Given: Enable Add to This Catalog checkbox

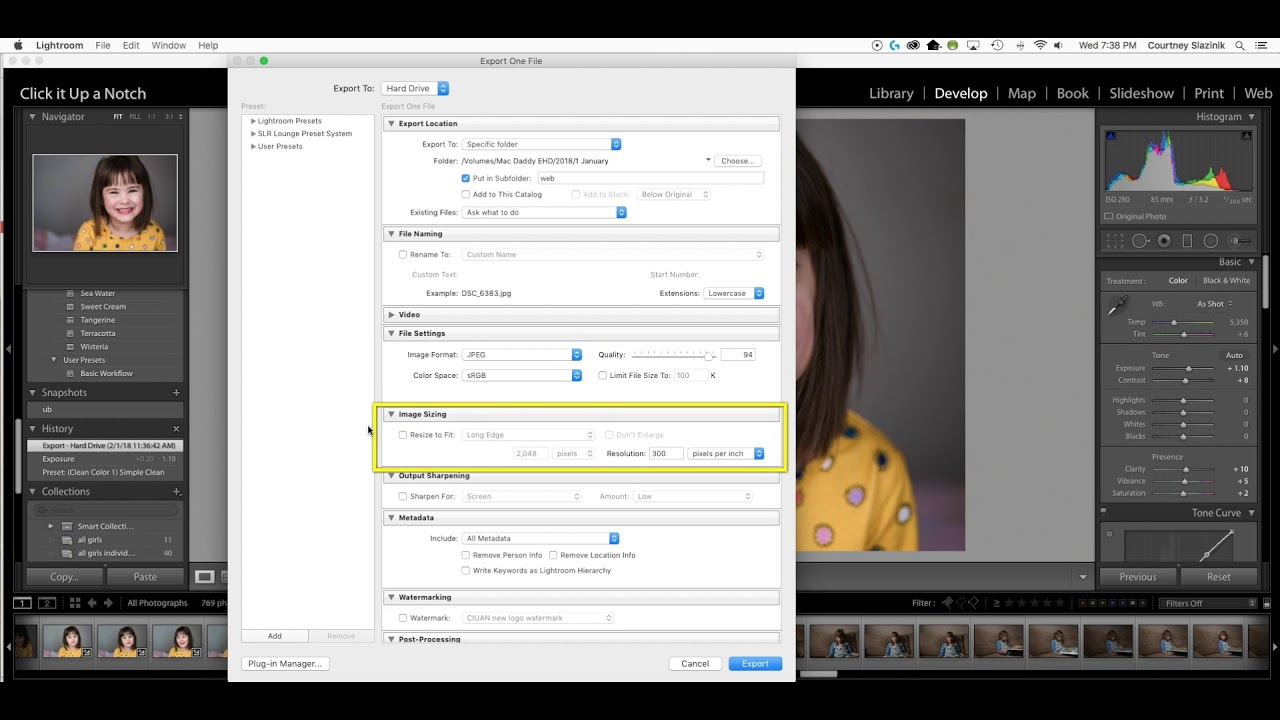Looking at the screenshot, I should (466, 194).
